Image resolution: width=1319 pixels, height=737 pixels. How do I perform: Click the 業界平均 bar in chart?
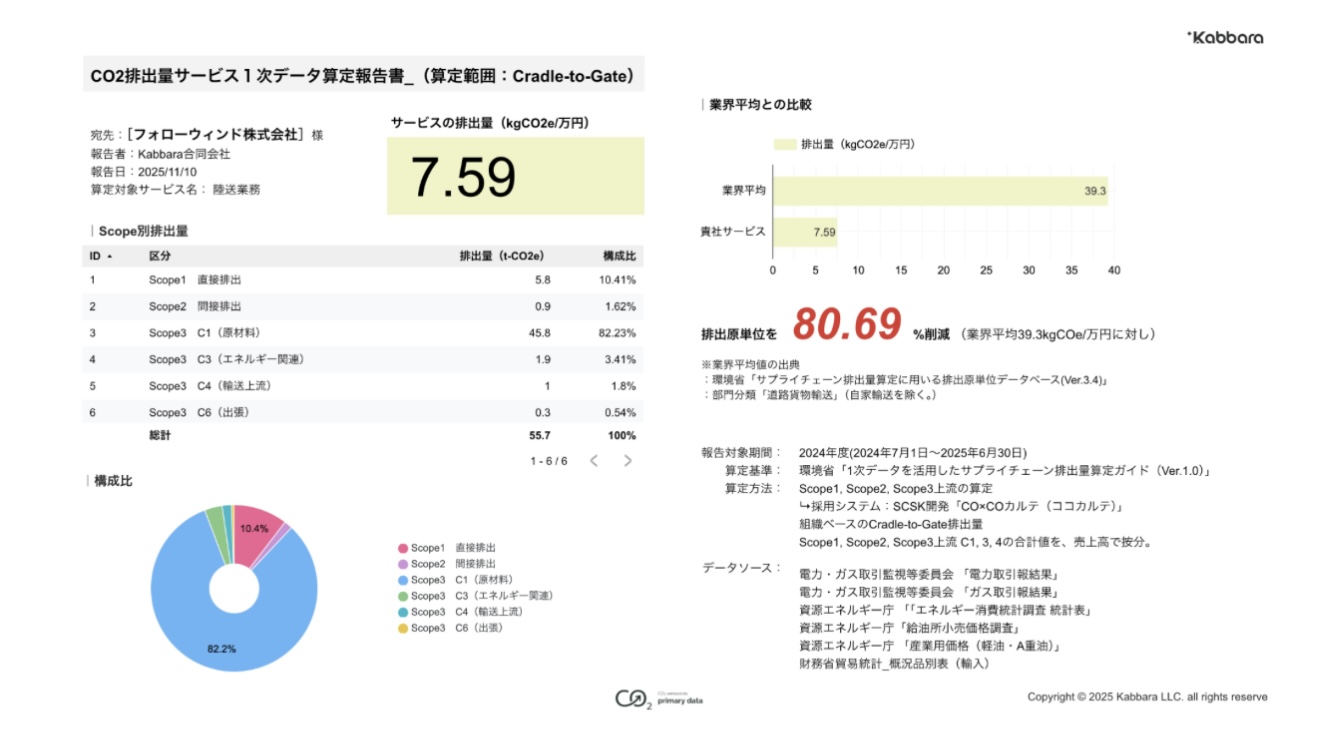click(938, 190)
